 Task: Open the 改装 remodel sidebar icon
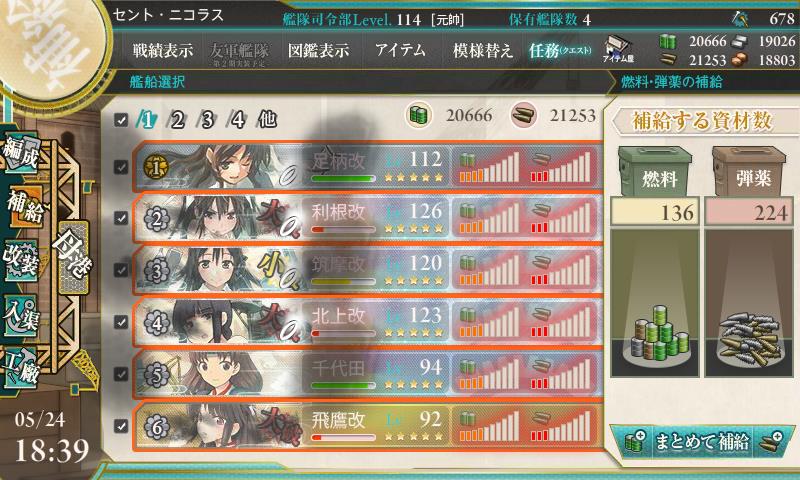pyautogui.click(x=21, y=259)
